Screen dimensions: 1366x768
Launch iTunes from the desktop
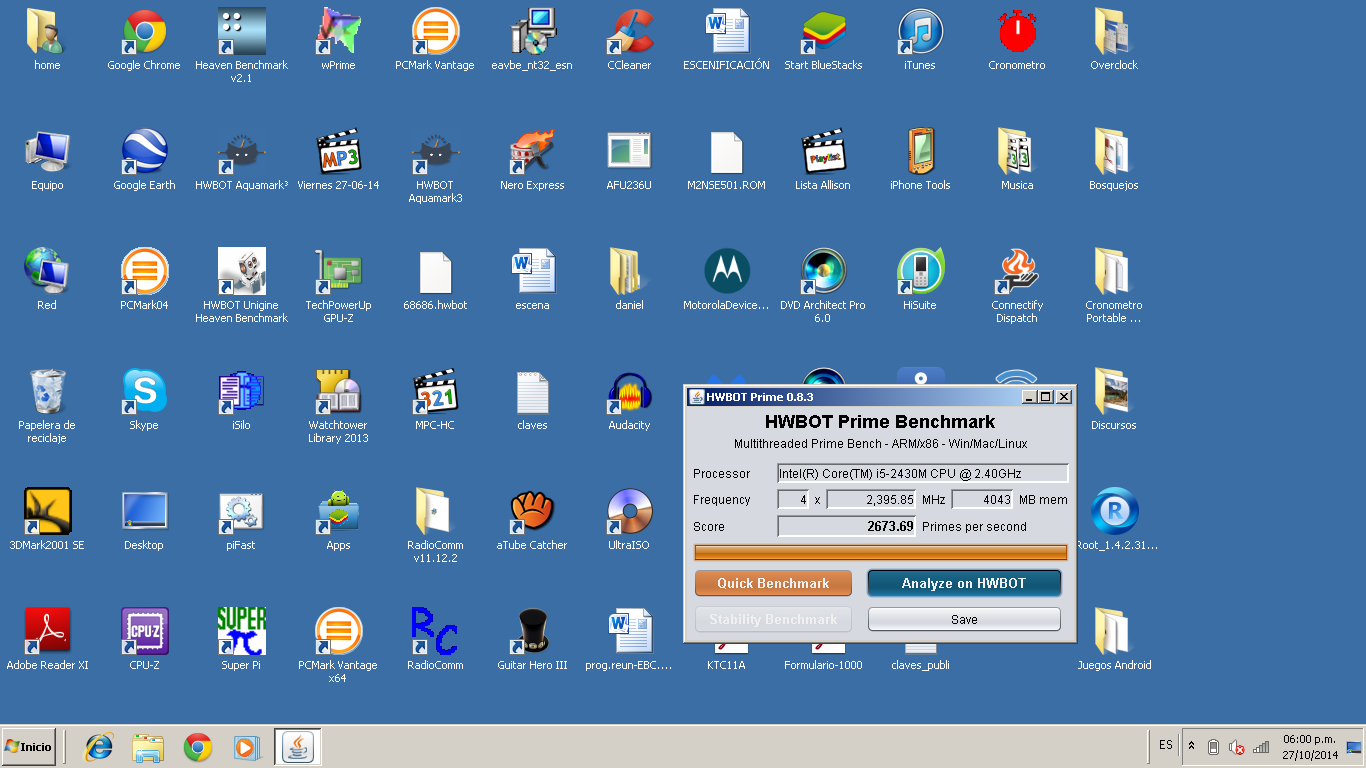tap(920, 40)
